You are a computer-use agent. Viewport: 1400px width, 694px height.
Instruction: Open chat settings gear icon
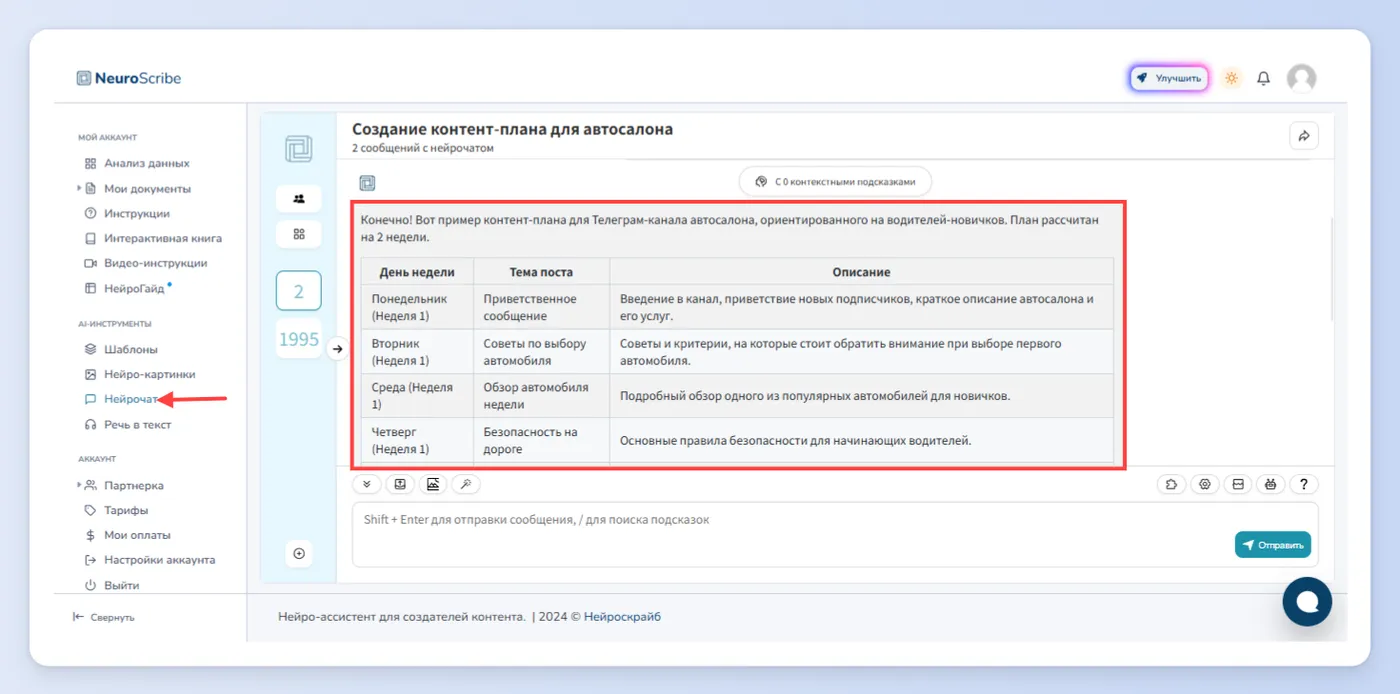[x=1205, y=484]
